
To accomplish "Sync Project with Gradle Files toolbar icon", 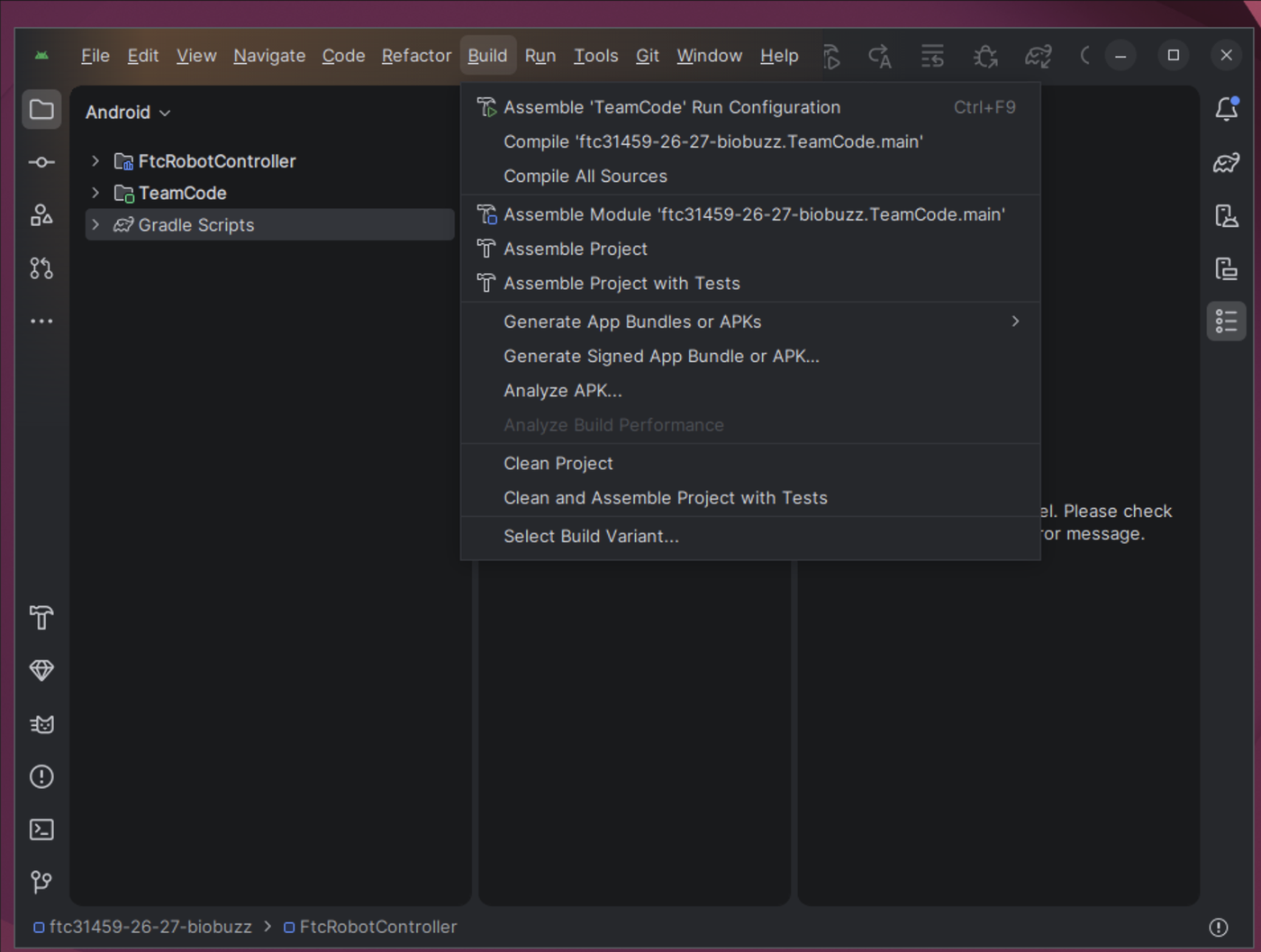I will pos(1039,57).
